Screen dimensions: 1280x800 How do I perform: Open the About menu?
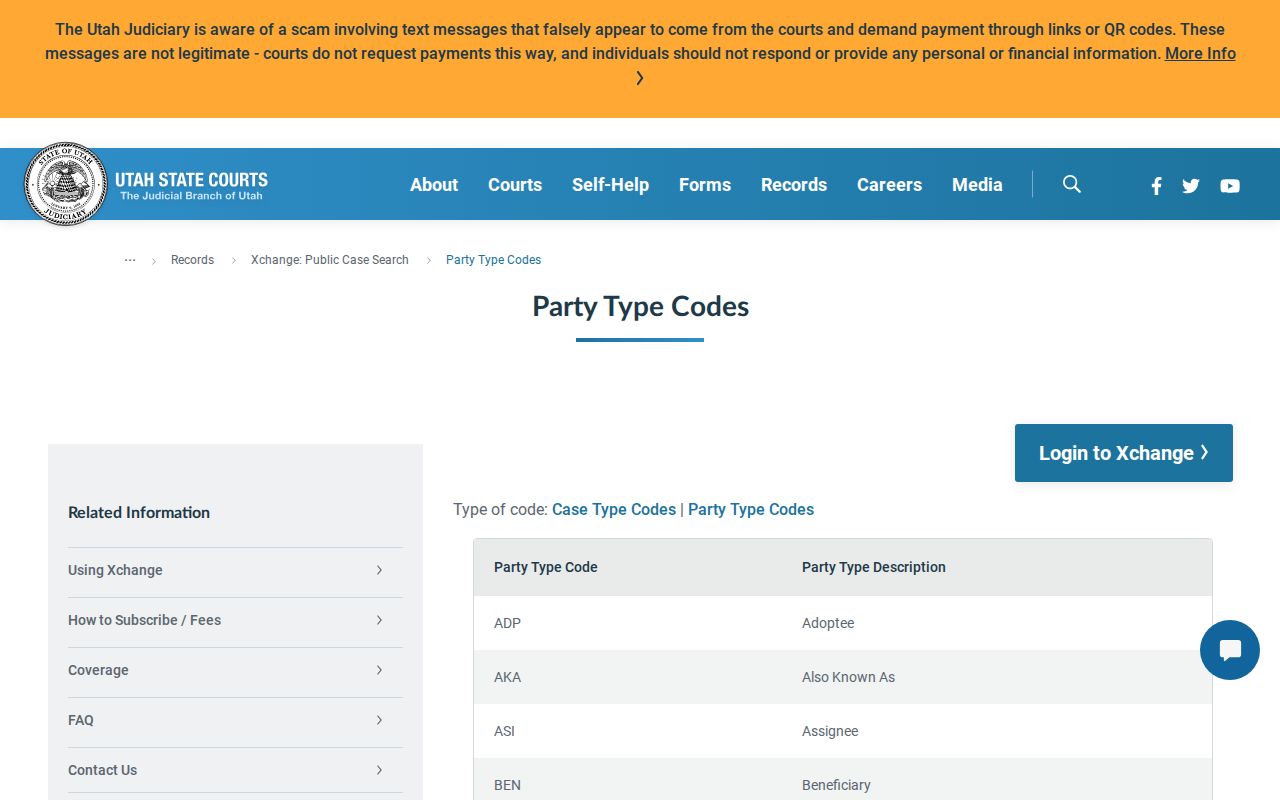click(x=434, y=185)
